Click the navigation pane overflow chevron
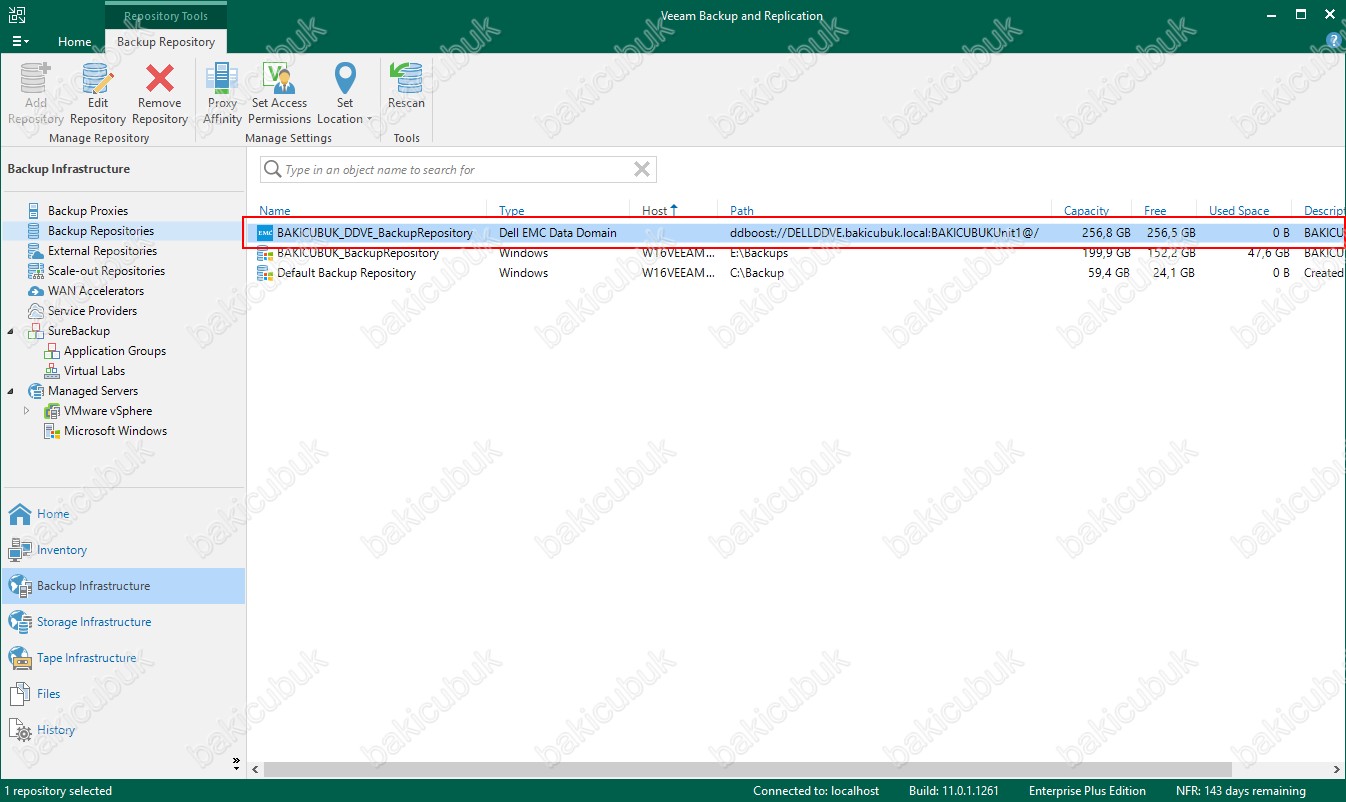The width and height of the screenshot is (1346, 802). click(237, 763)
